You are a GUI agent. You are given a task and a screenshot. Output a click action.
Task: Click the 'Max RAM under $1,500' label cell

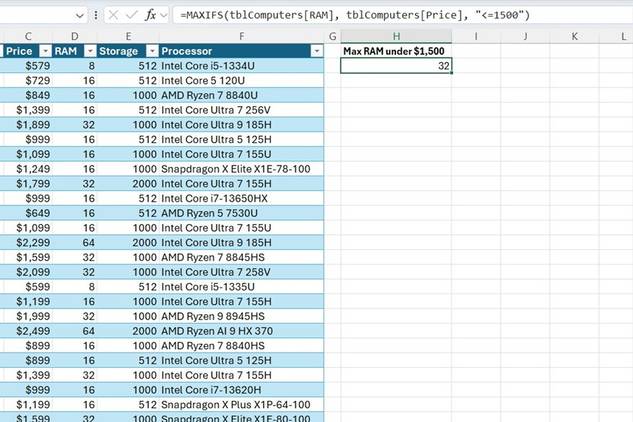tap(396, 51)
